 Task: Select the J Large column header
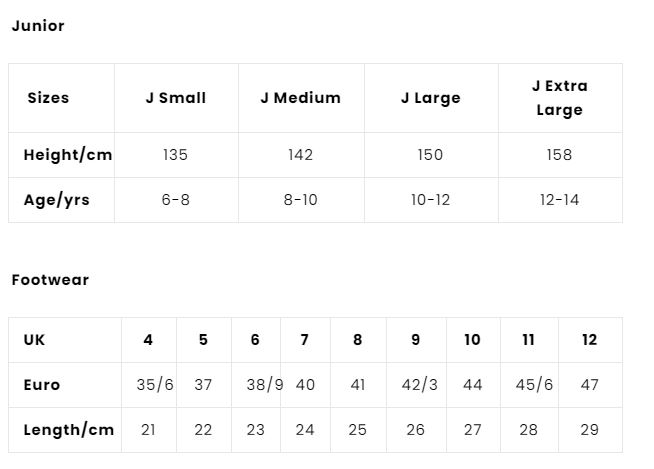click(430, 98)
